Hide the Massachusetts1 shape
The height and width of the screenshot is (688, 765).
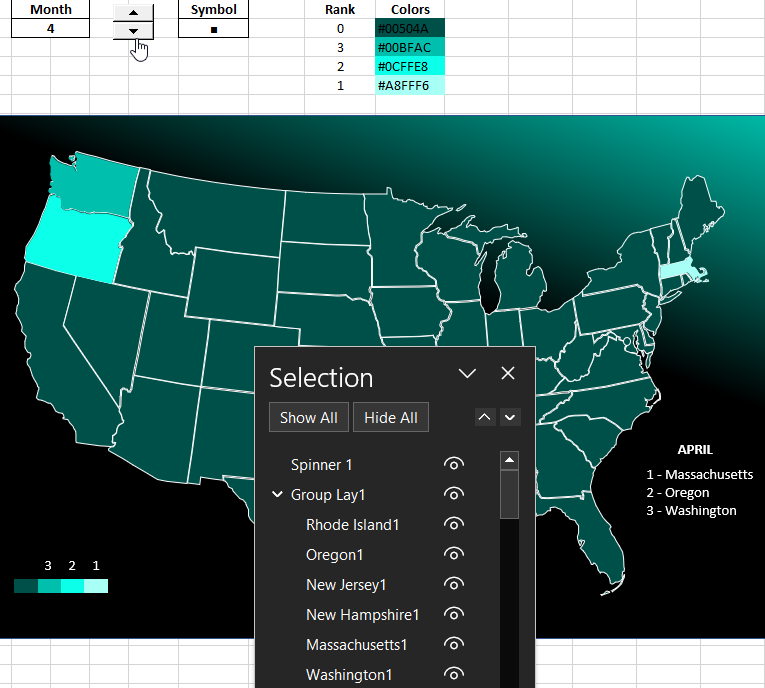[454, 644]
